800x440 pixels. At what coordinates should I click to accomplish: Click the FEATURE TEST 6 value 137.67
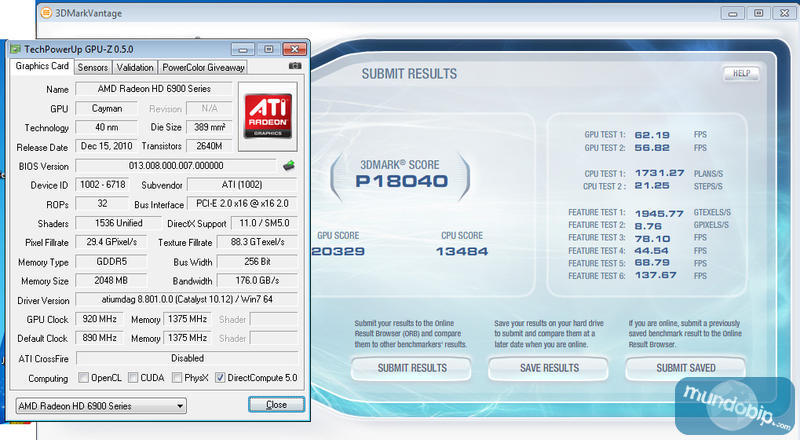[x=656, y=275]
